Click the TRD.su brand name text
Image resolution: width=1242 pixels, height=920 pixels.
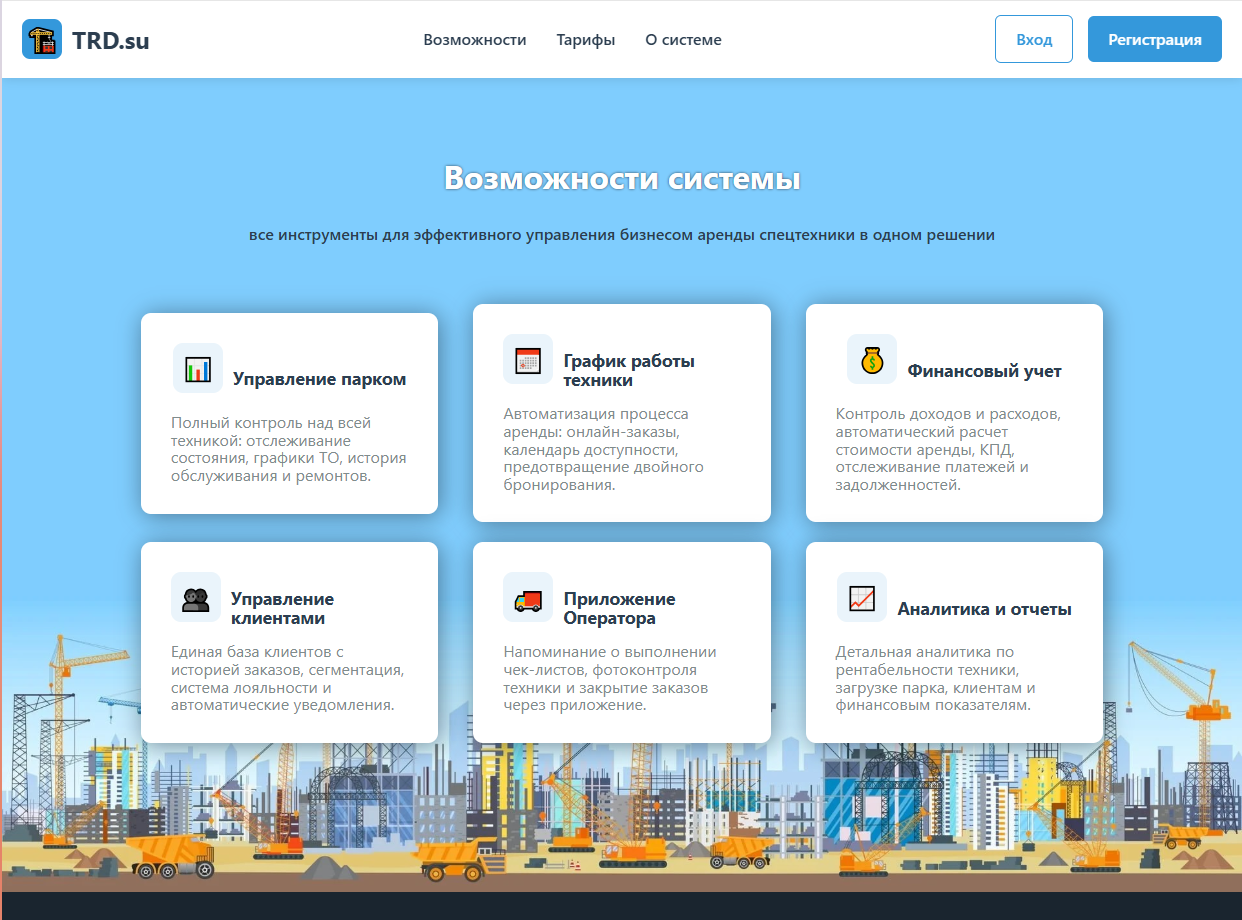(x=111, y=40)
